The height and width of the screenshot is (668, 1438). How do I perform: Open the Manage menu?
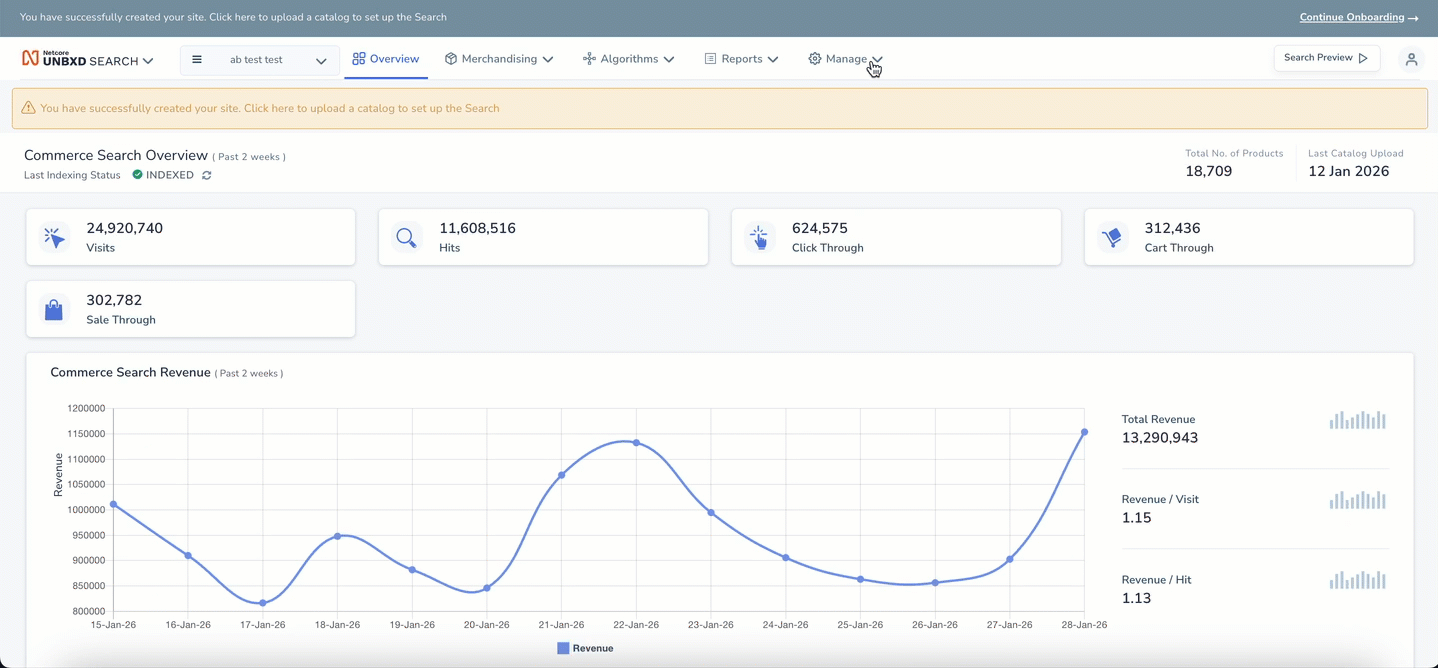[845, 59]
